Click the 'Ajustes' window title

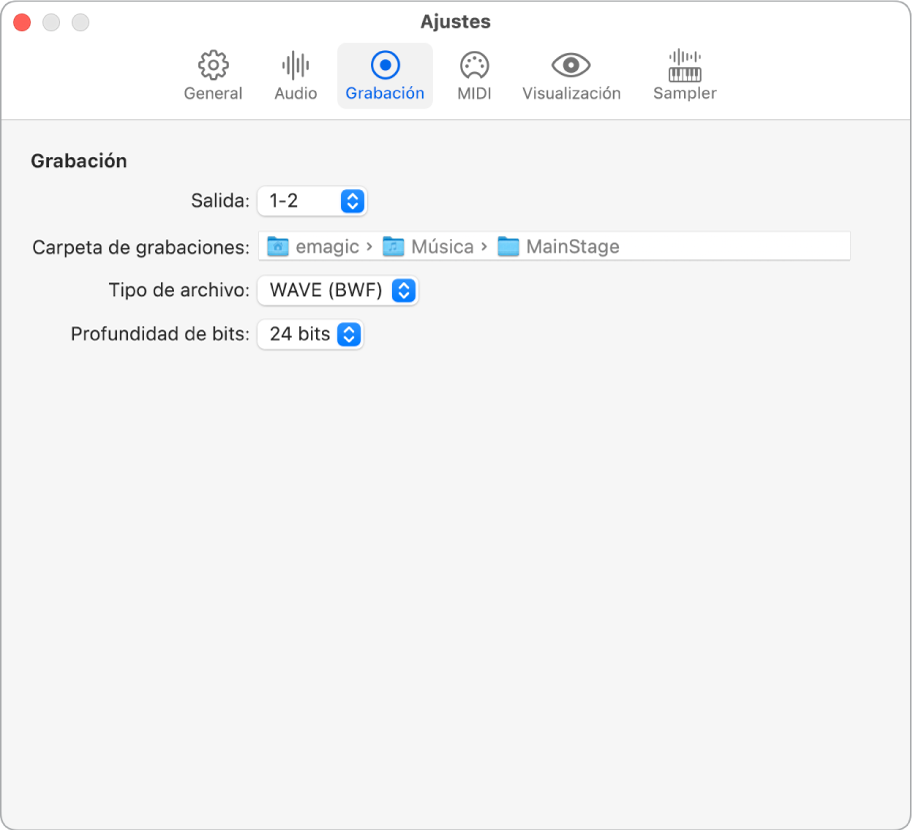click(x=456, y=22)
